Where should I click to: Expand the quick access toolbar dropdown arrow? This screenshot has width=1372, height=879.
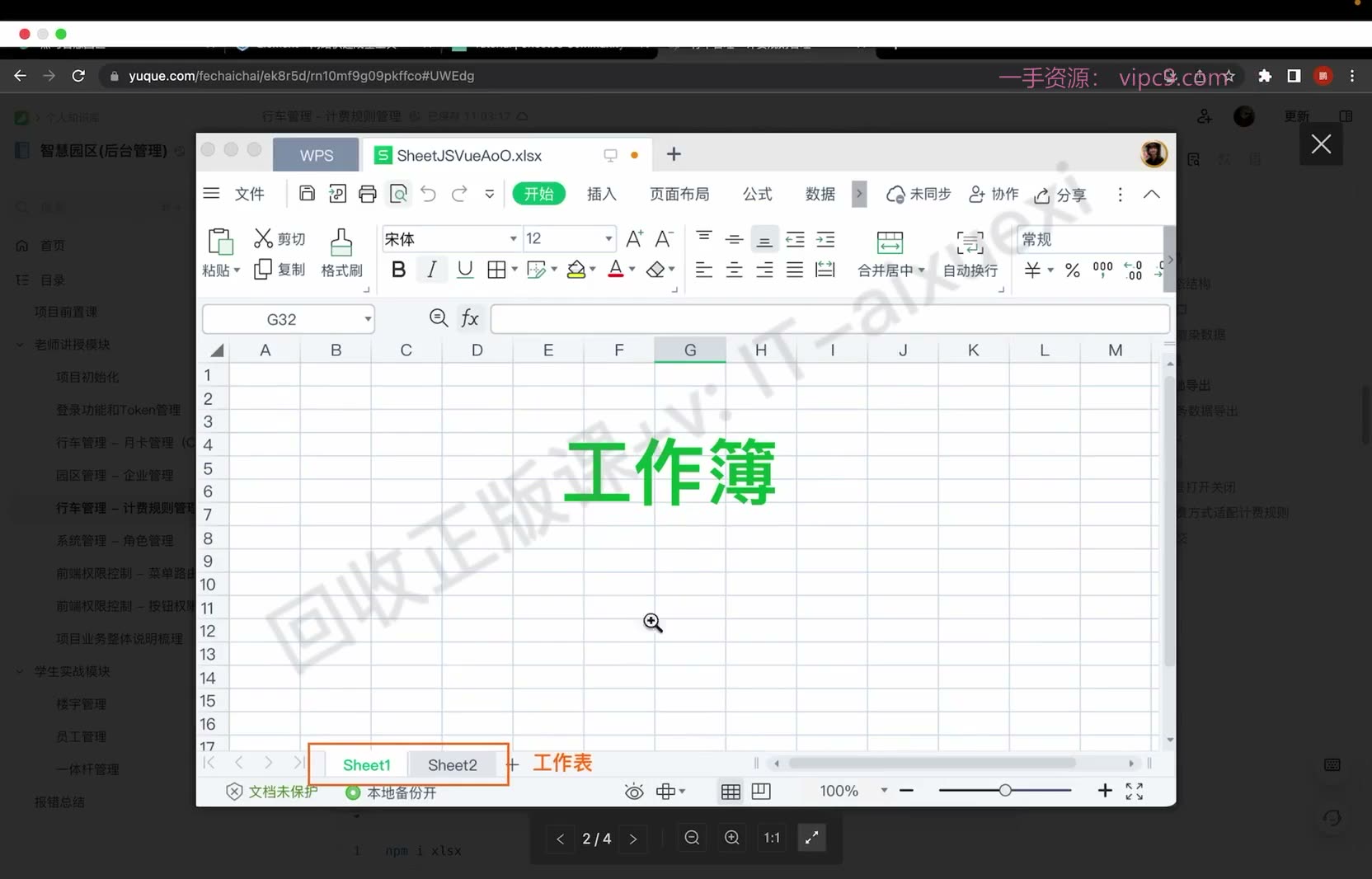(x=490, y=195)
